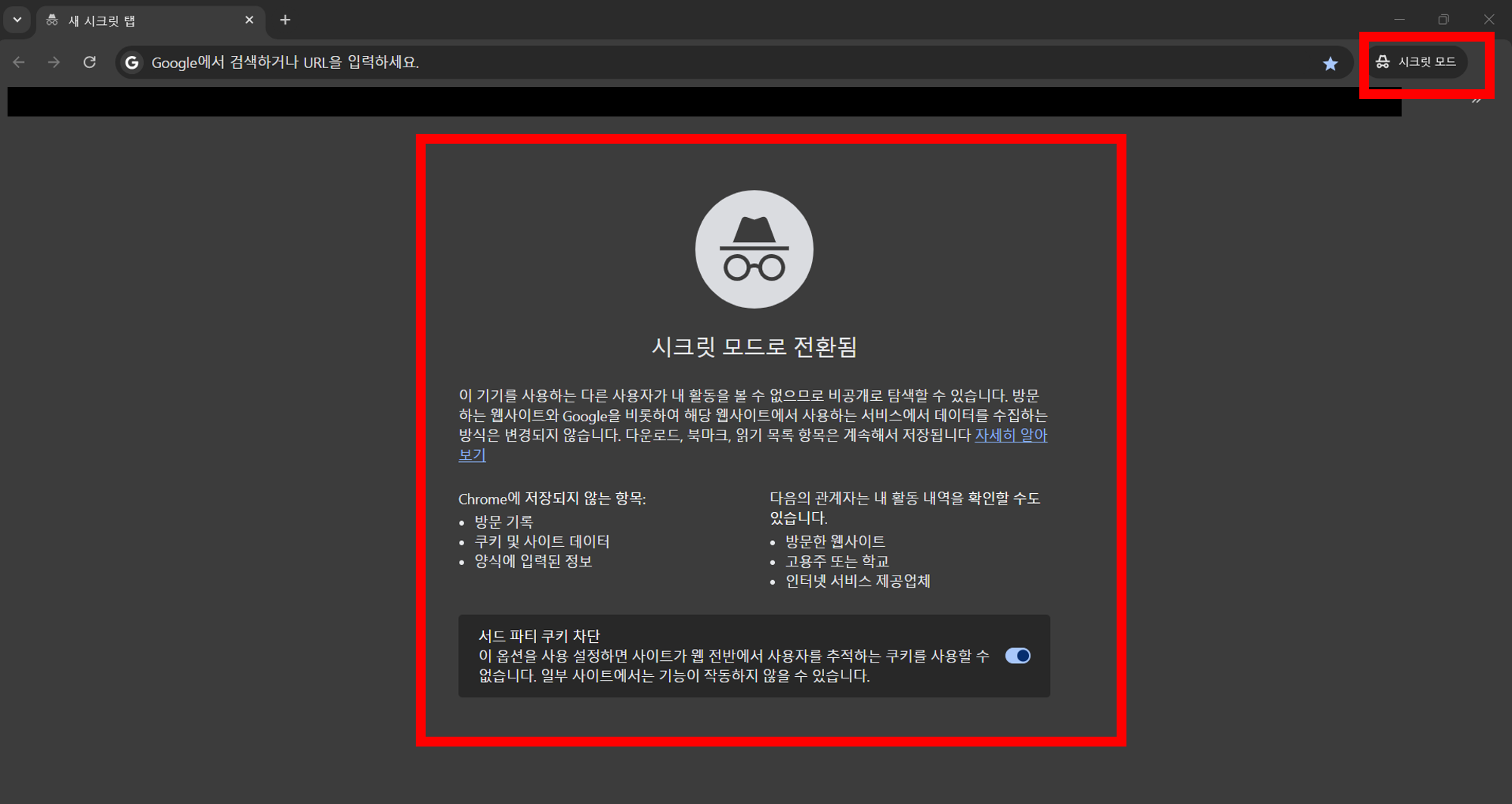Click the 서드 파티 쿠키 차단 label
This screenshot has height=804, width=1512.
(539, 636)
